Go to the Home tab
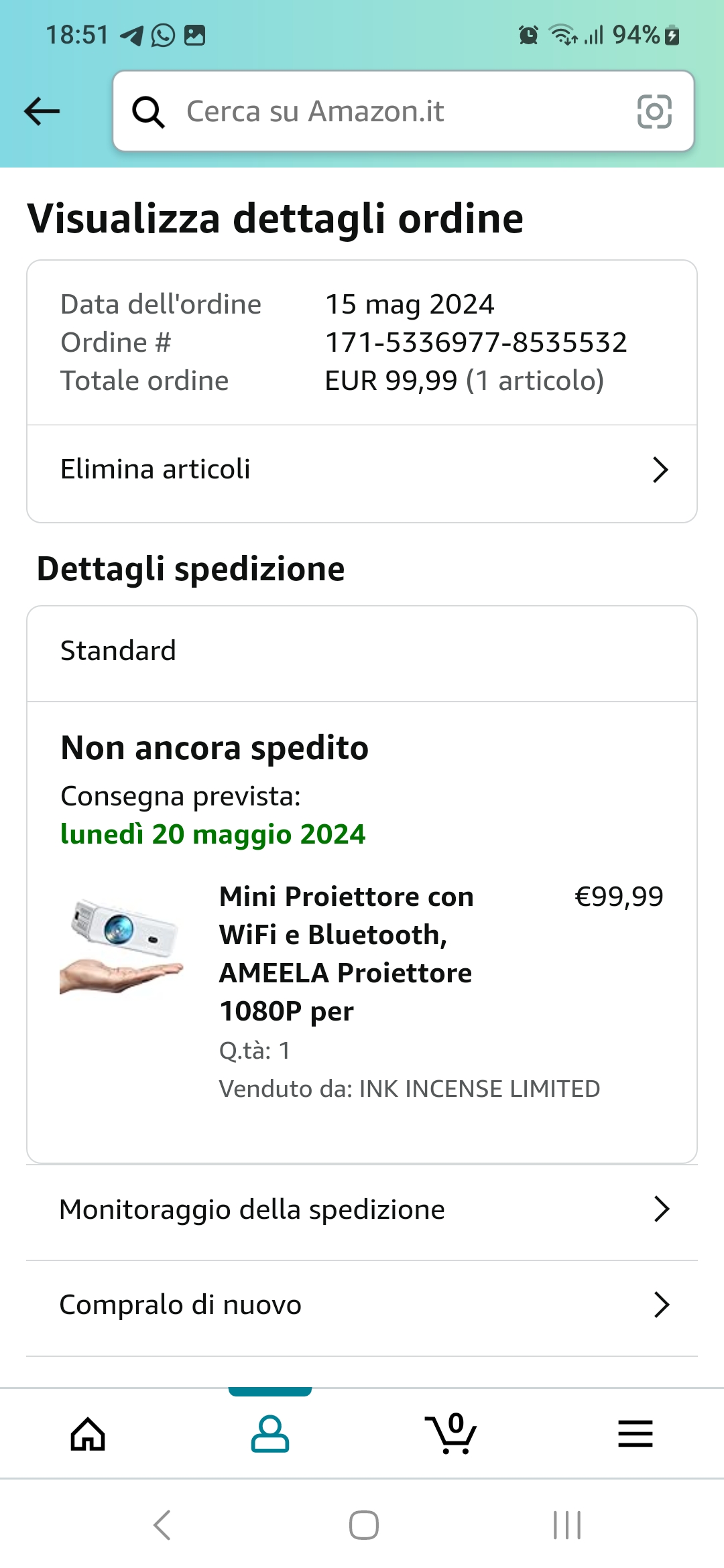The height and width of the screenshot is (1568, 724). click(88, 1434)
